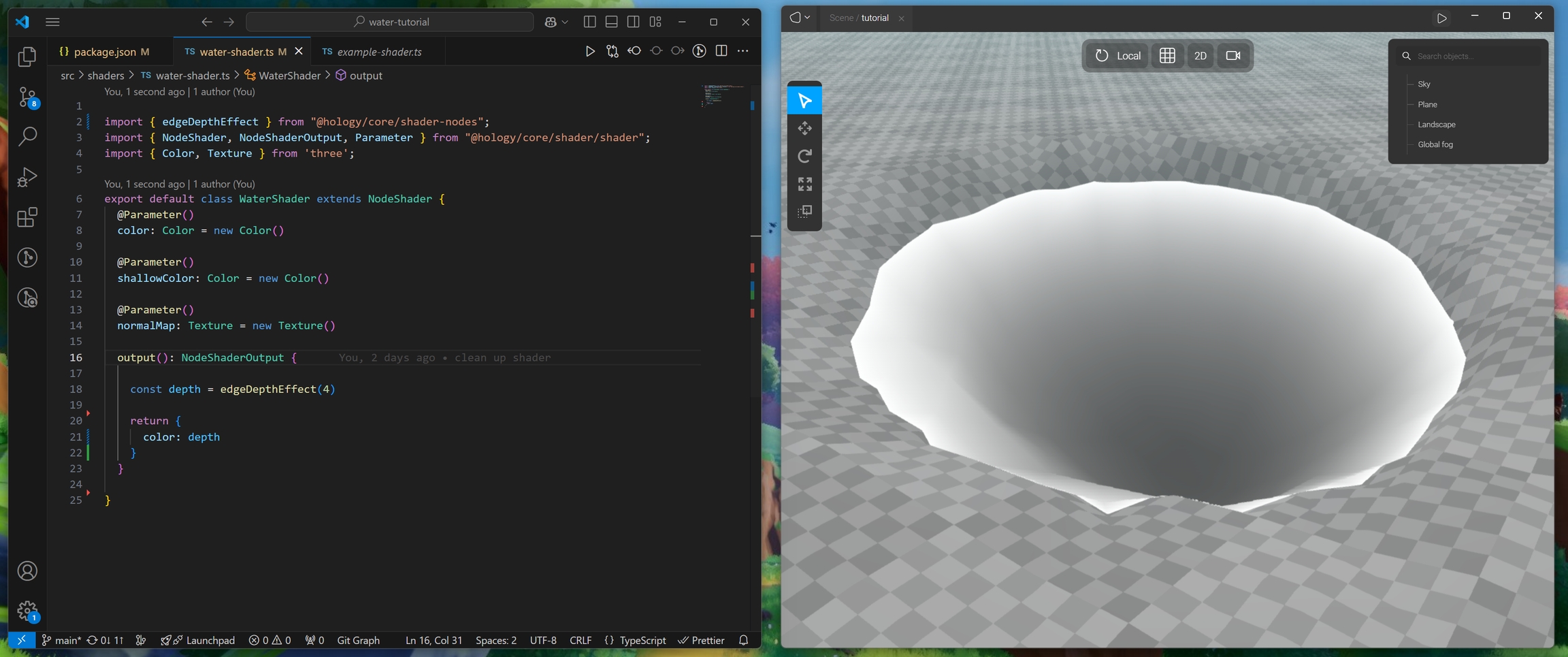Toggle the 2D view mode
Screen dimensions: 1568x657
[x=1200, y=56]
